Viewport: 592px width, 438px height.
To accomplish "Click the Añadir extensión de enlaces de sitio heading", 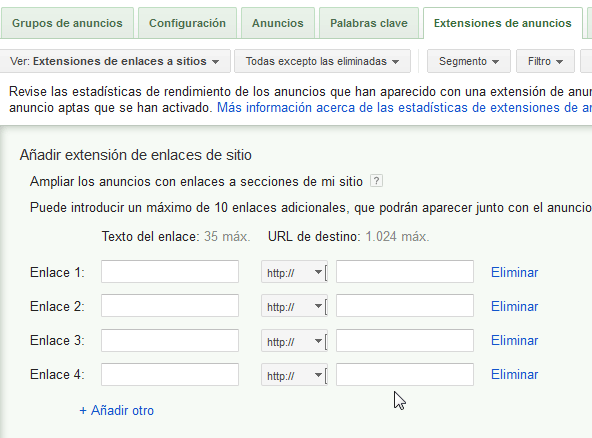I will pos(136,155).
